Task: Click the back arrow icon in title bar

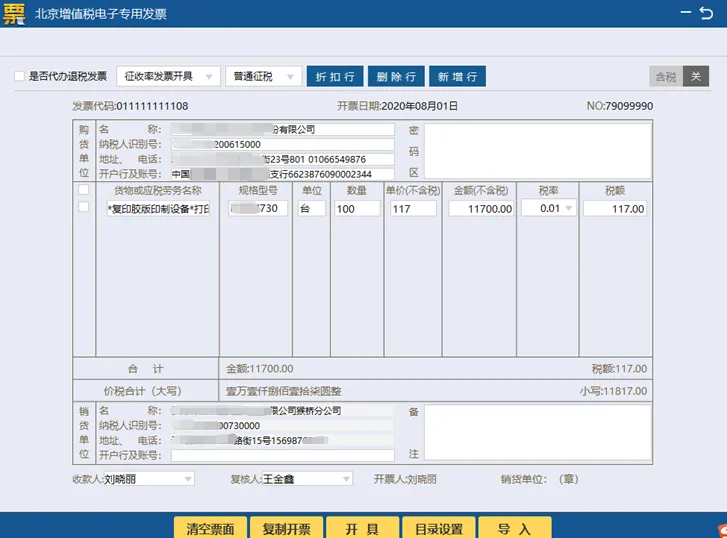Action: coord(706,13)
